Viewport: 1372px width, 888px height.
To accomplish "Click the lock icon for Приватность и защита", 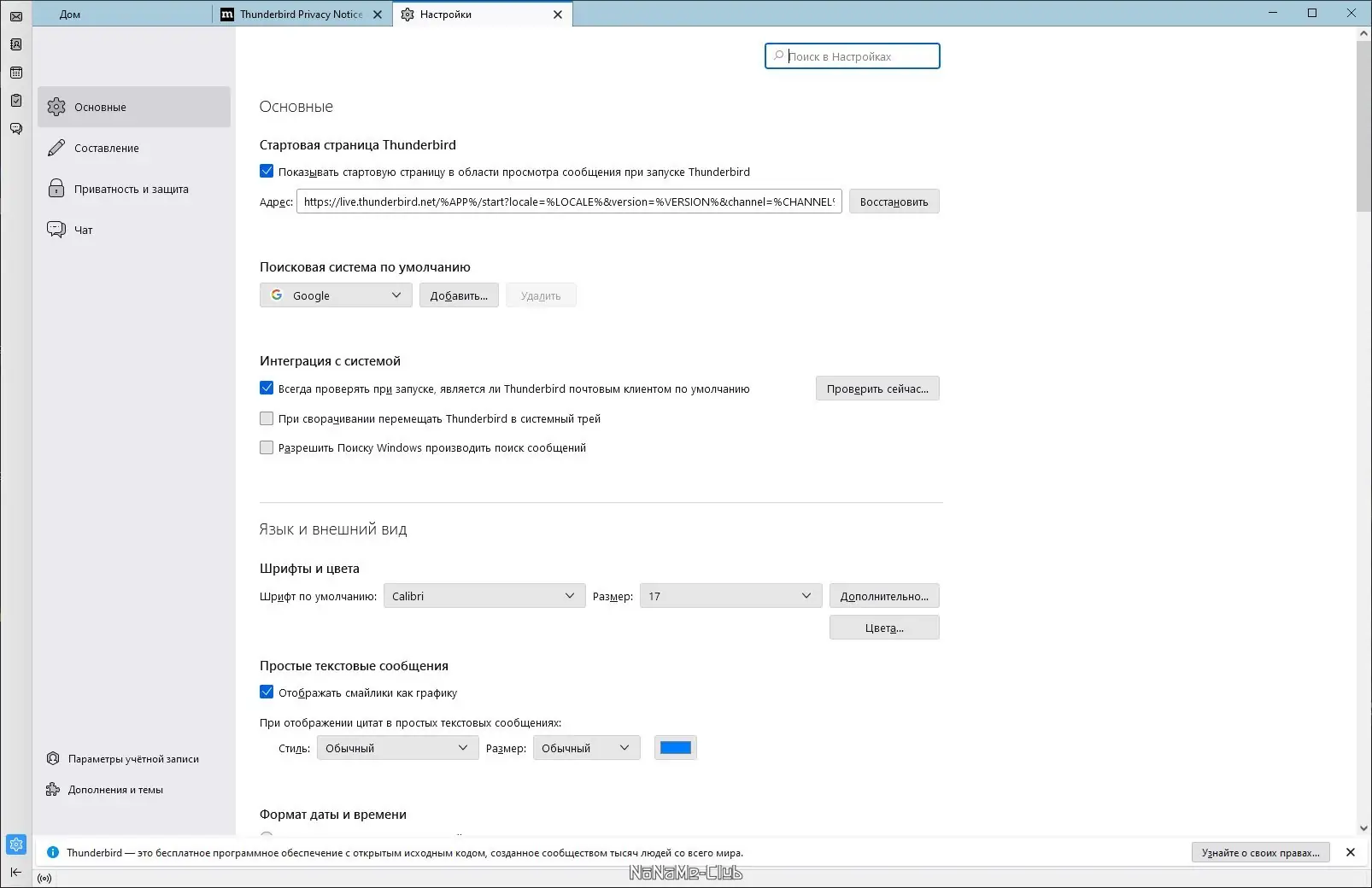I will (56, 189).
